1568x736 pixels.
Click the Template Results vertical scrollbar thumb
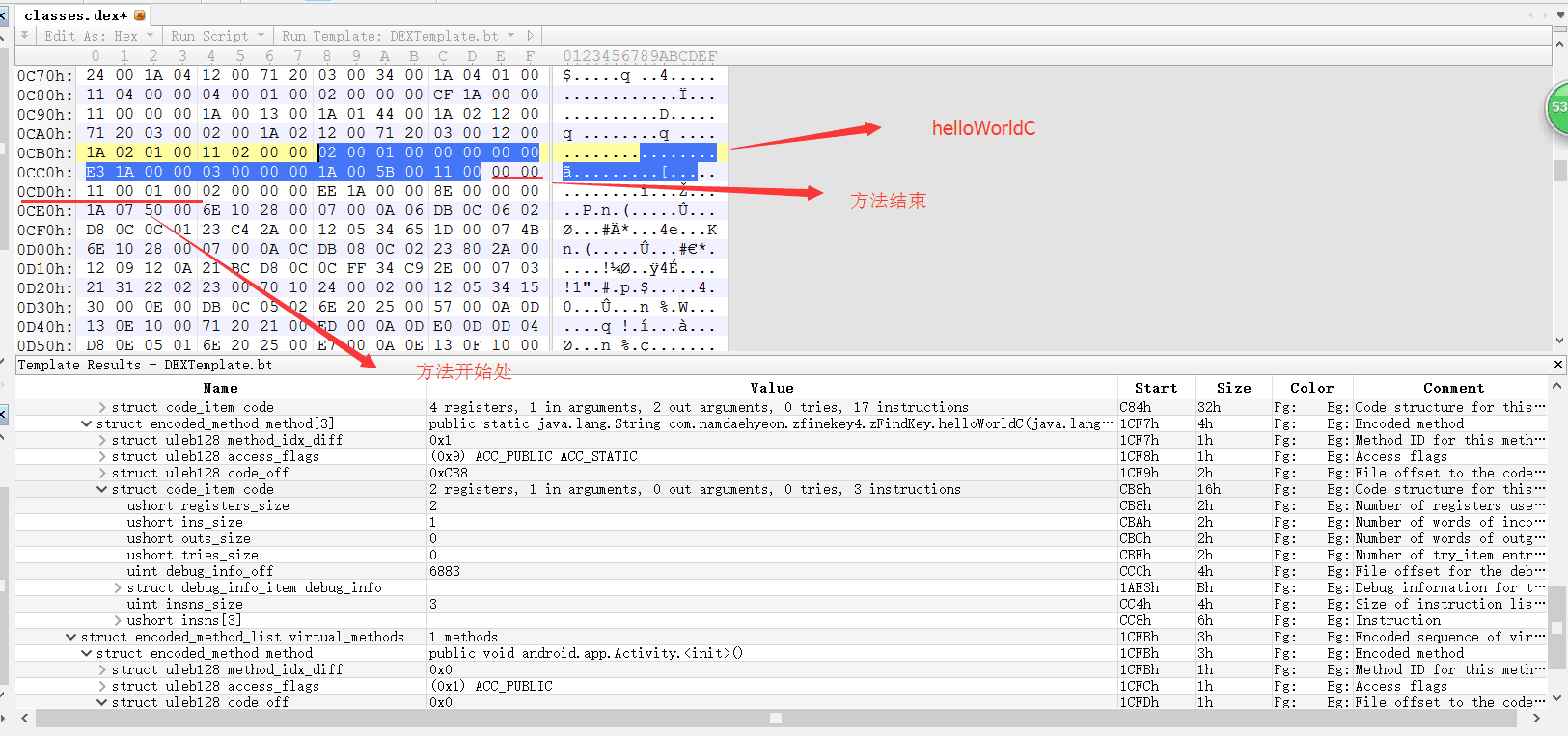pyautogui.click(x=1556, y=628)
